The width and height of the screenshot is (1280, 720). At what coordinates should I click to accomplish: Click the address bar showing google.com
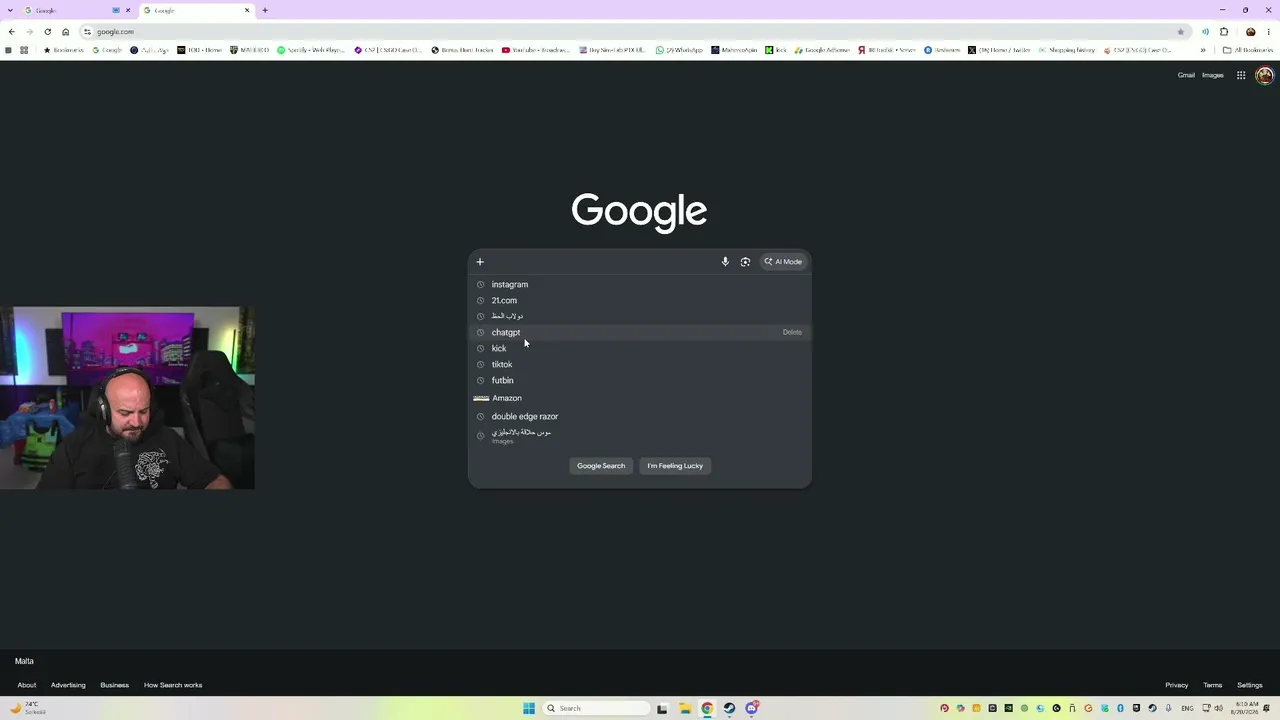(635, 32)
